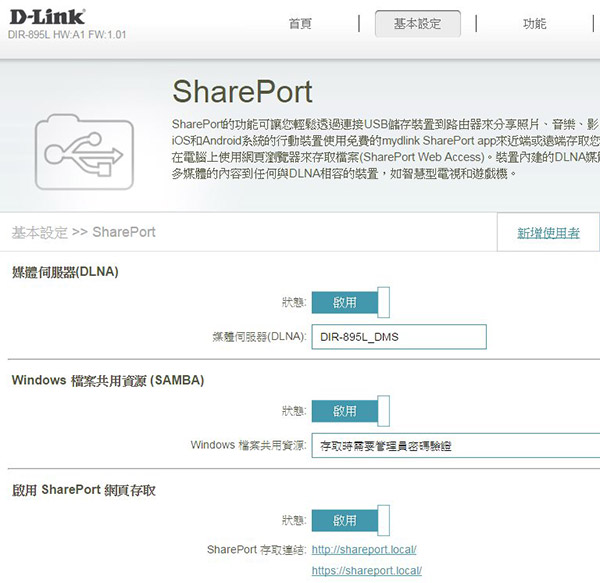Click the D-Link logo
The height and width of the screenshot is (583, 600).
pyautogui.click(x=46, y=16)
